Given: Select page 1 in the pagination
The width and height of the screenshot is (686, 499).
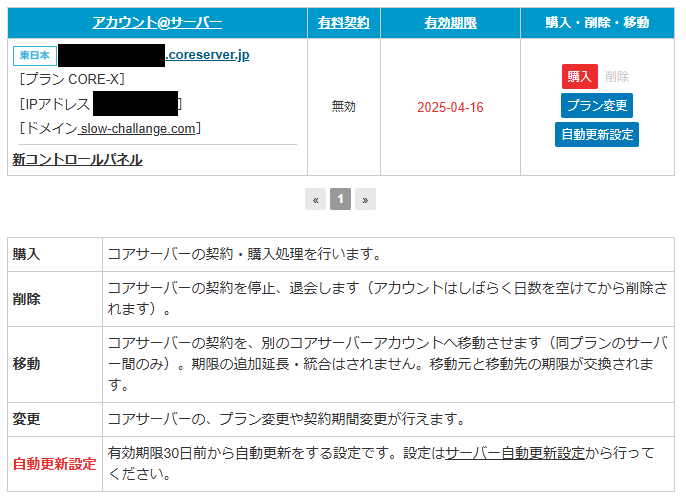Looking at the screenshot, I should (340, 199).
